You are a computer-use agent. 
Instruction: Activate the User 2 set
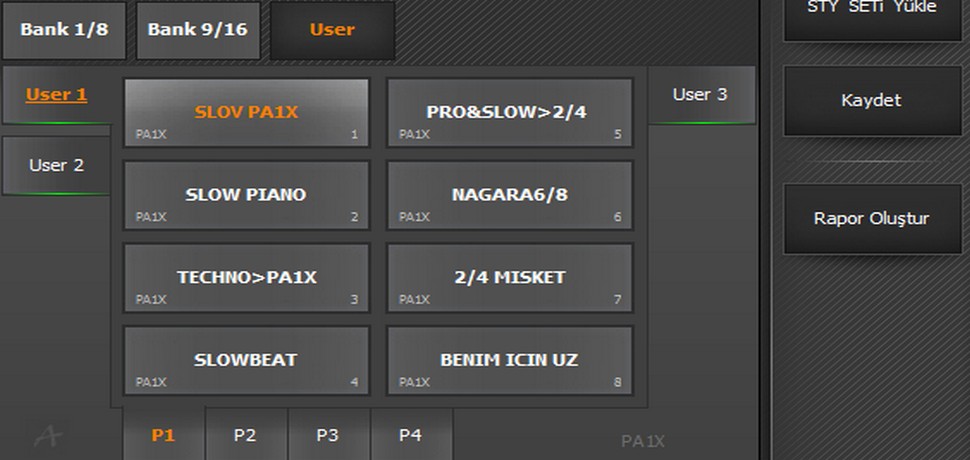tap(56, 165)
